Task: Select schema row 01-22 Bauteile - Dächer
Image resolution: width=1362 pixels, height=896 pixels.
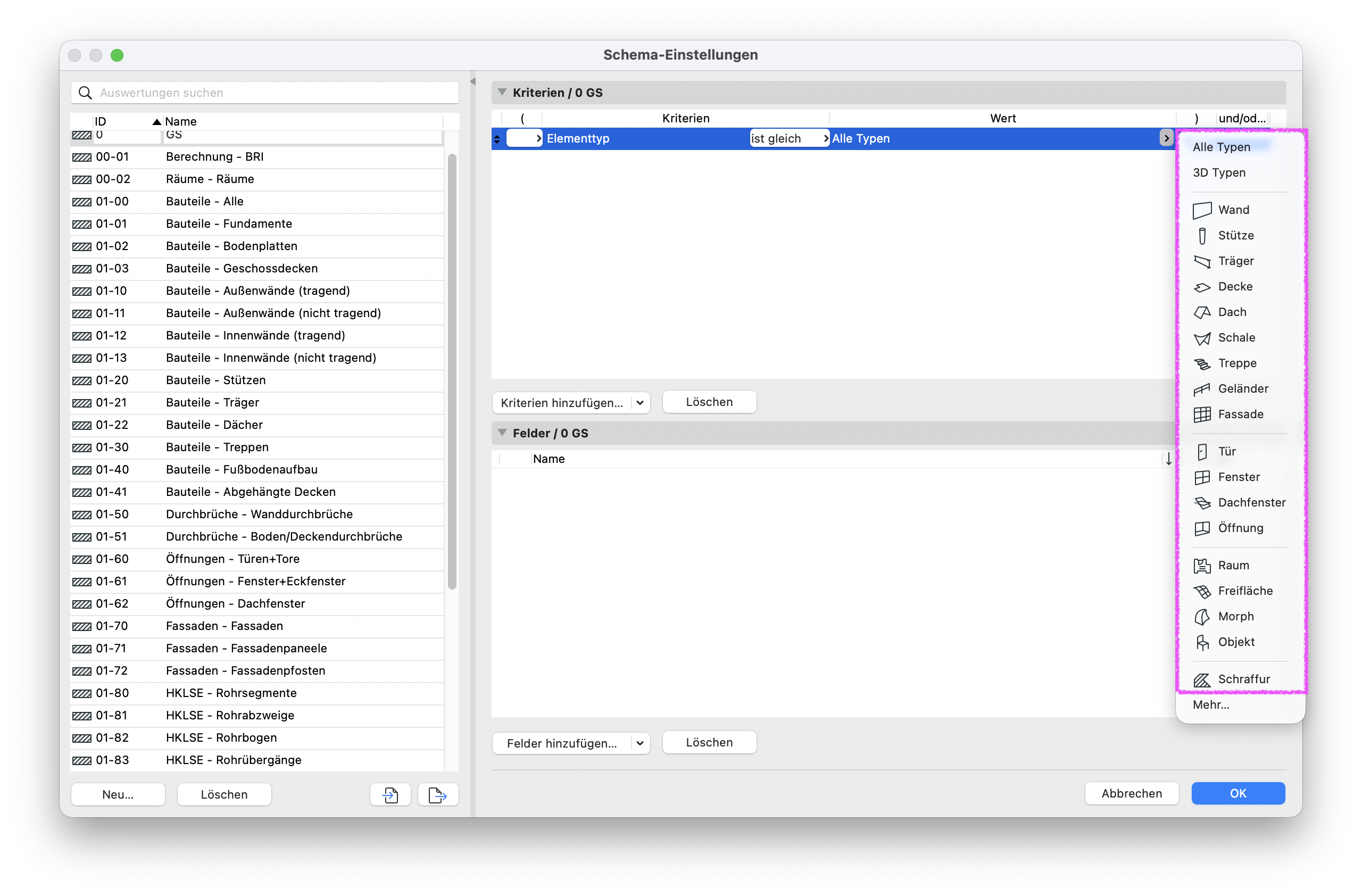Action: pyautogui.click(x=256, y=425)
